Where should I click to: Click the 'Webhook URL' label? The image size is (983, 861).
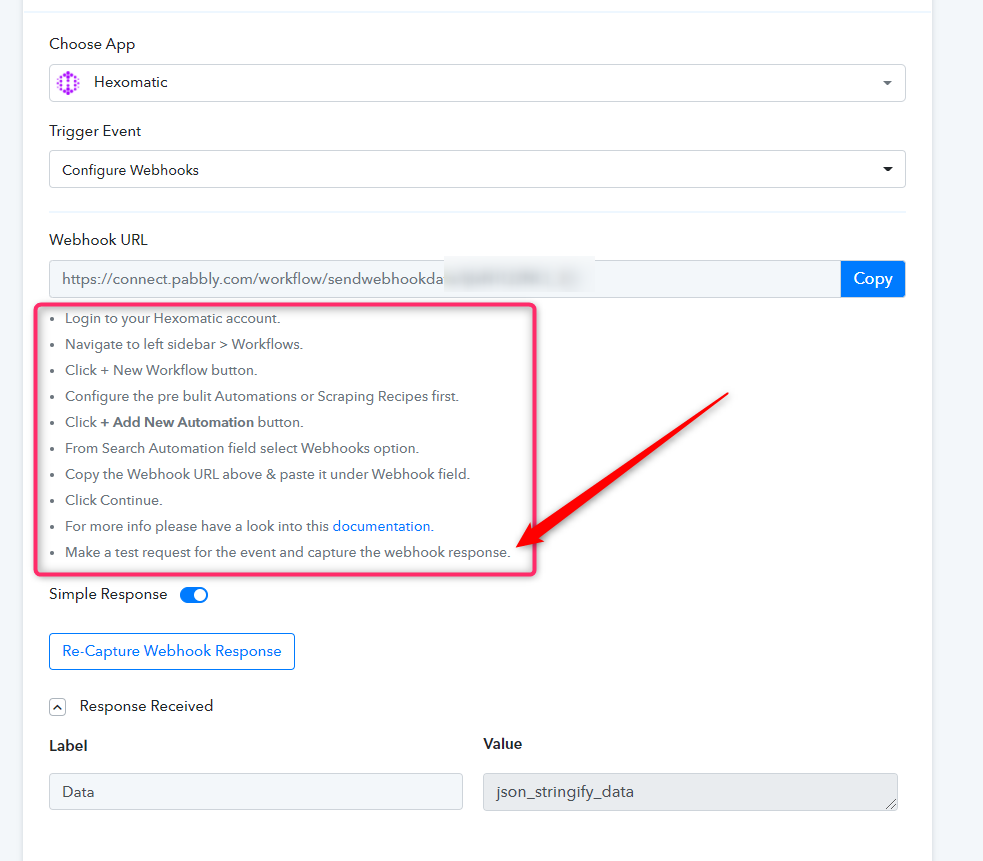point(98,240)
